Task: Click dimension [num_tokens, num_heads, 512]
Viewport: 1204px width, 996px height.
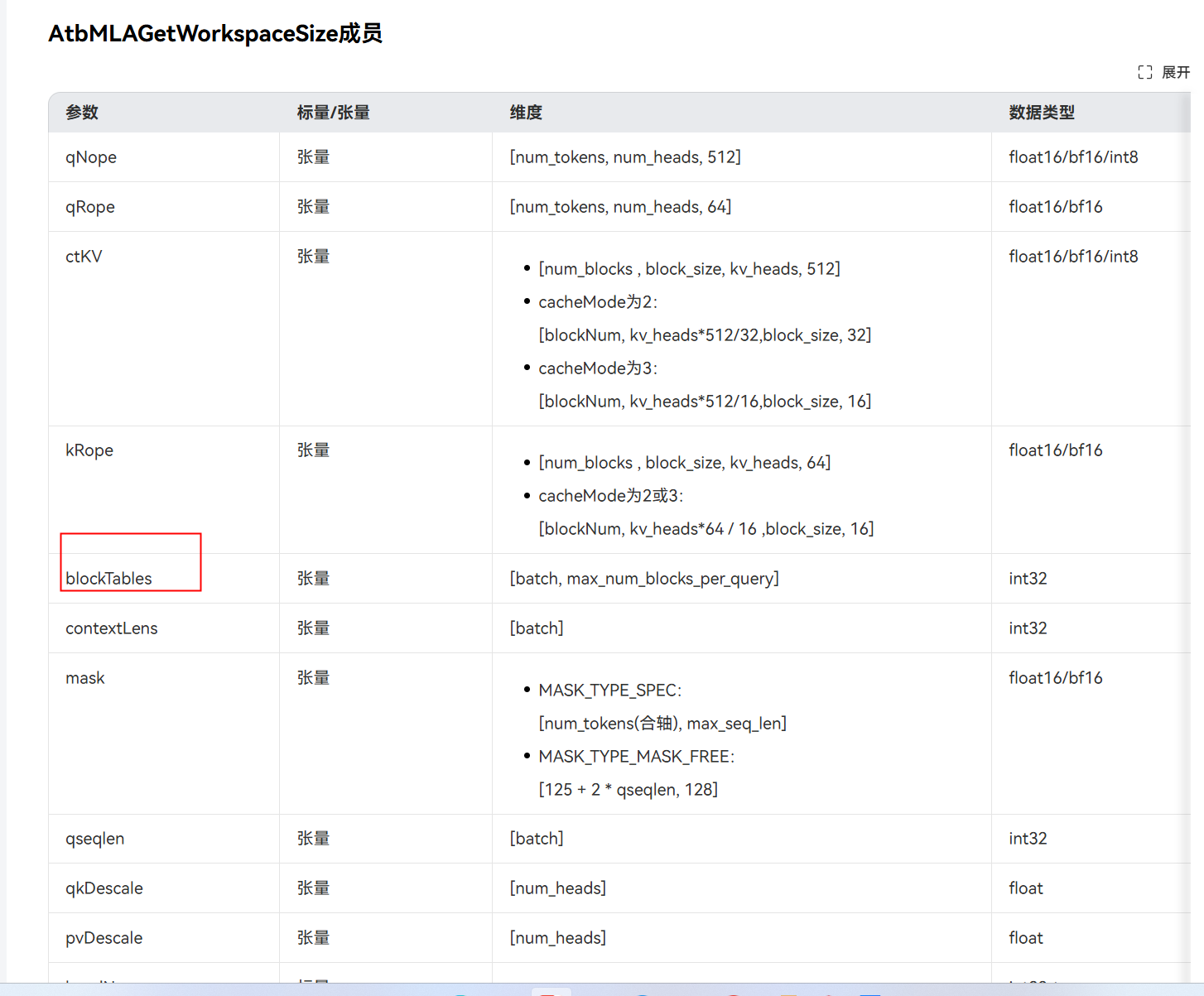Action: click(625, 157)
